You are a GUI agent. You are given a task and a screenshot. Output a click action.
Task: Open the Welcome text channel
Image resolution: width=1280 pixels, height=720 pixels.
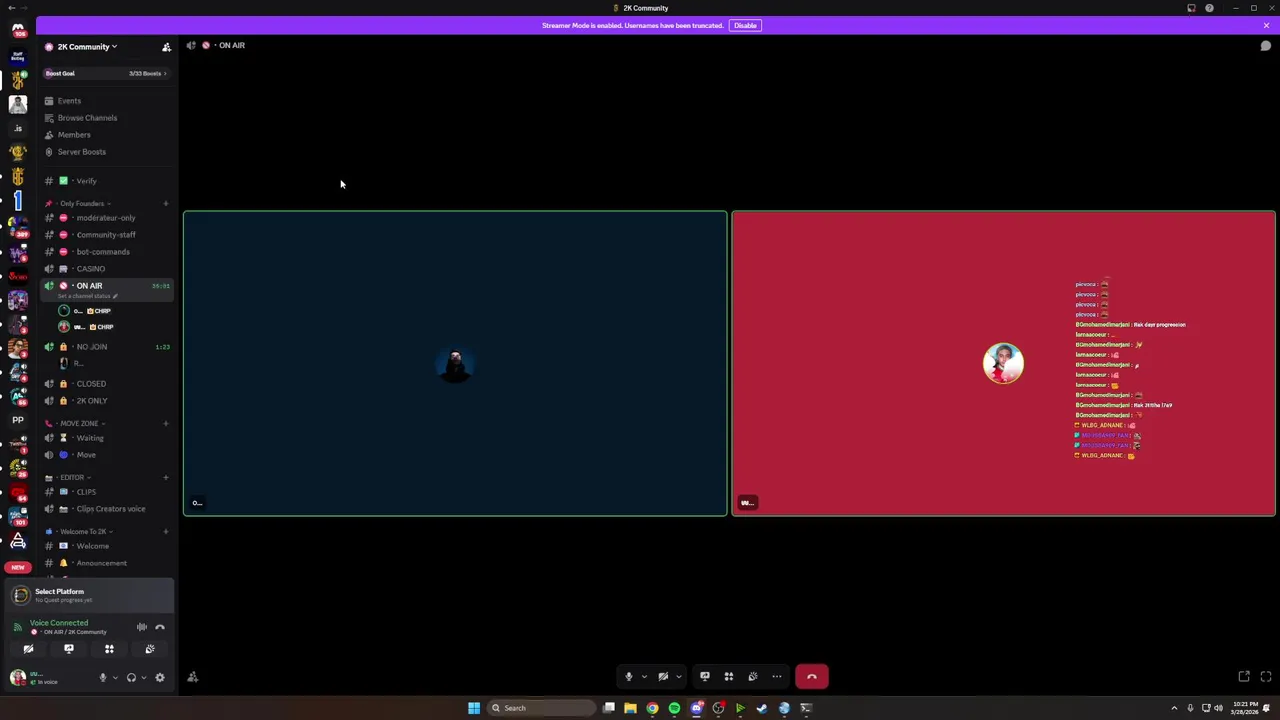point(106,546)
